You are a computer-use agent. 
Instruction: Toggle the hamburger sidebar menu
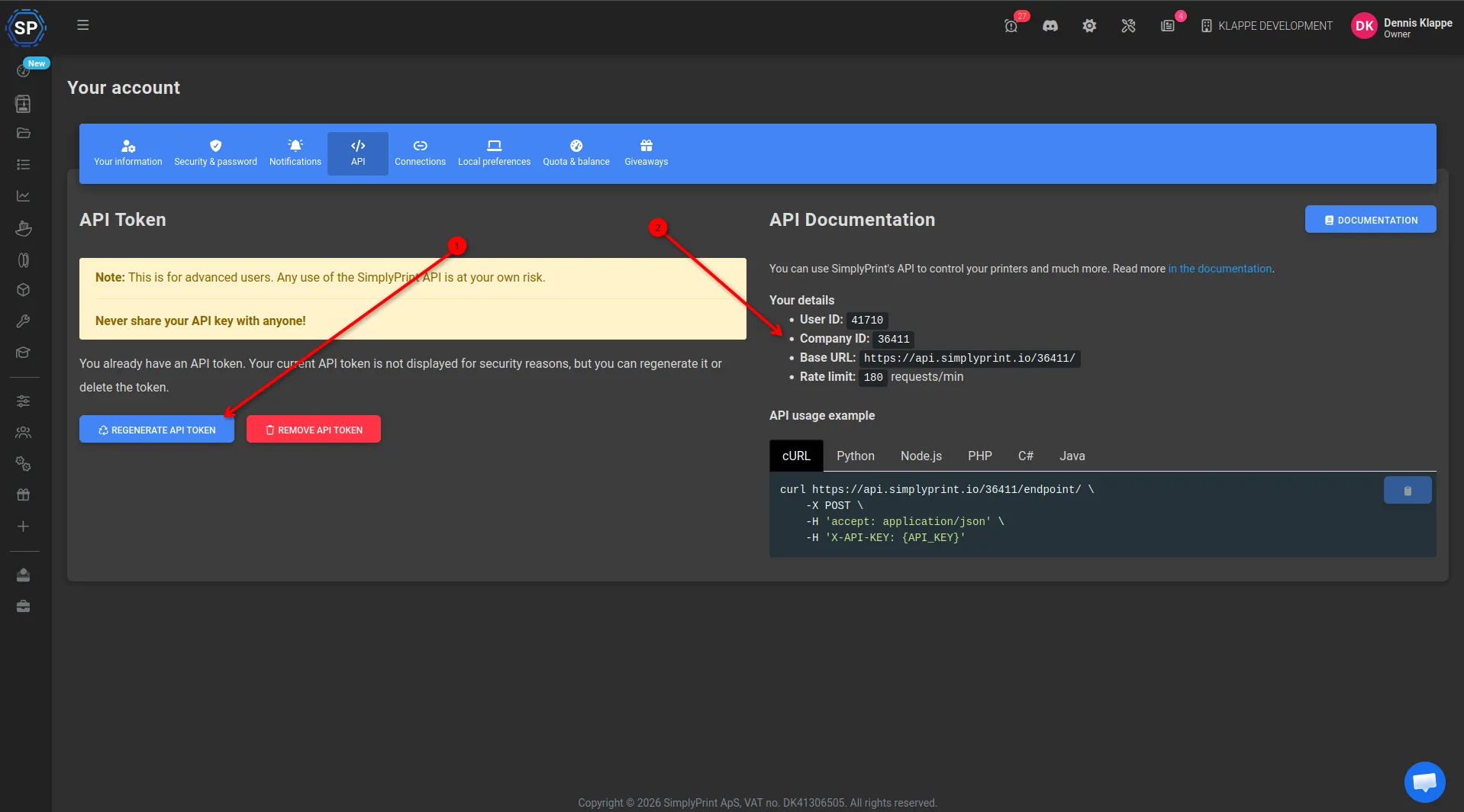point(83,25)
